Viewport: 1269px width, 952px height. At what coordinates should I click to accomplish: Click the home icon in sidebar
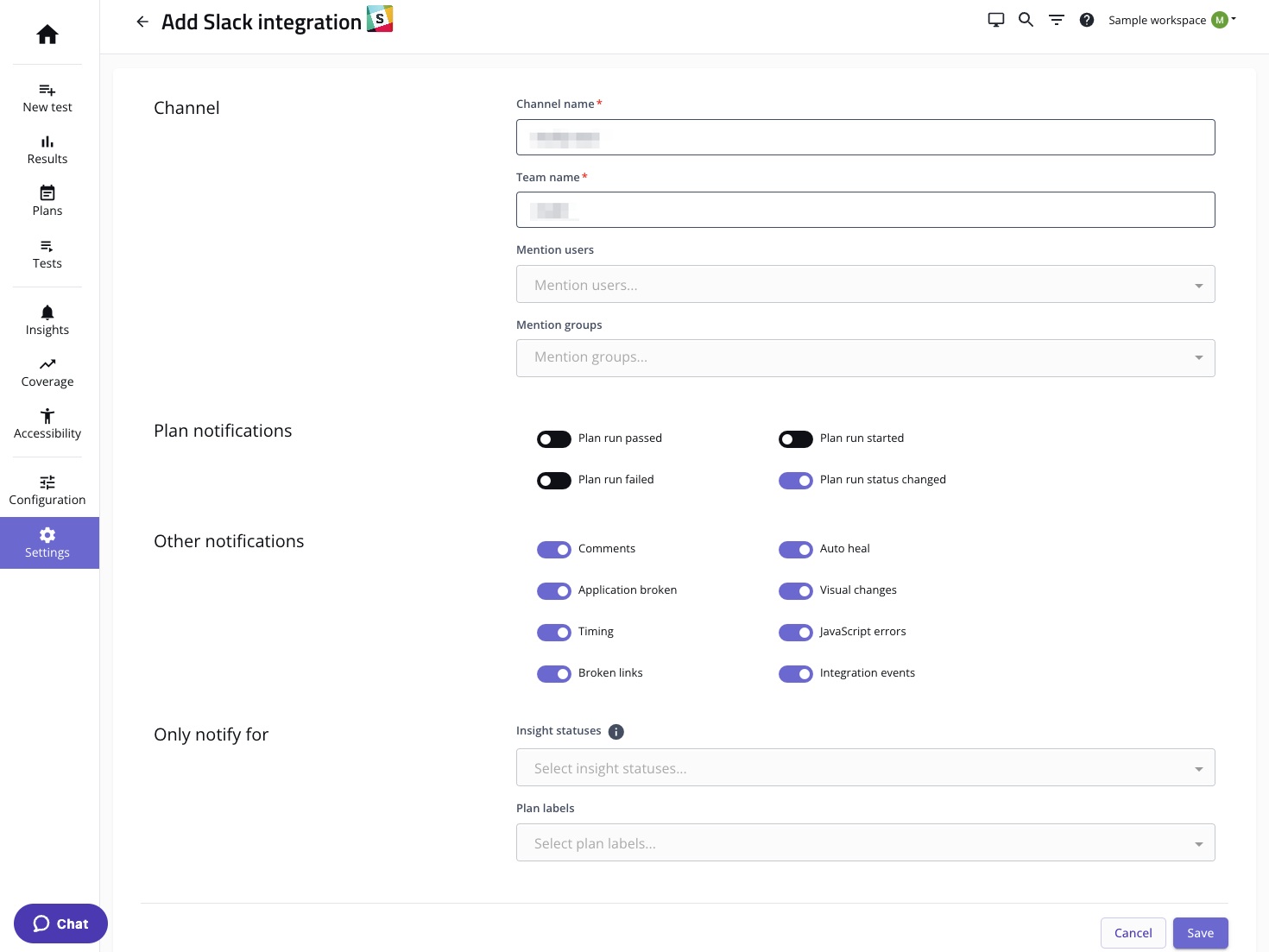[x=47, y=35]
